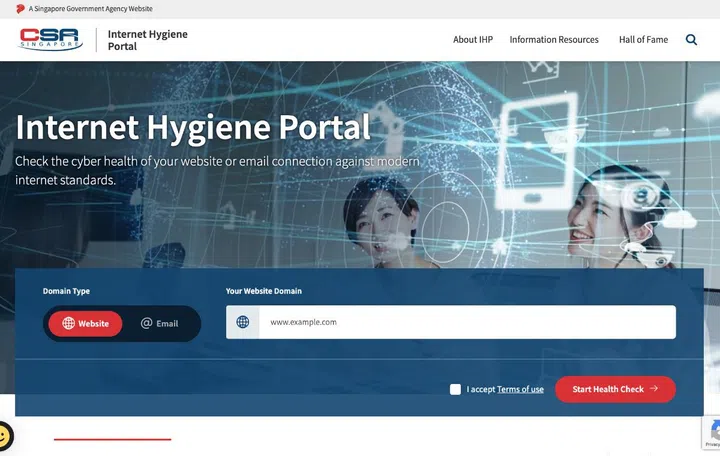
Task: Click the reCAPTCHA privacy badge
Action: click(x=711, y=433)
